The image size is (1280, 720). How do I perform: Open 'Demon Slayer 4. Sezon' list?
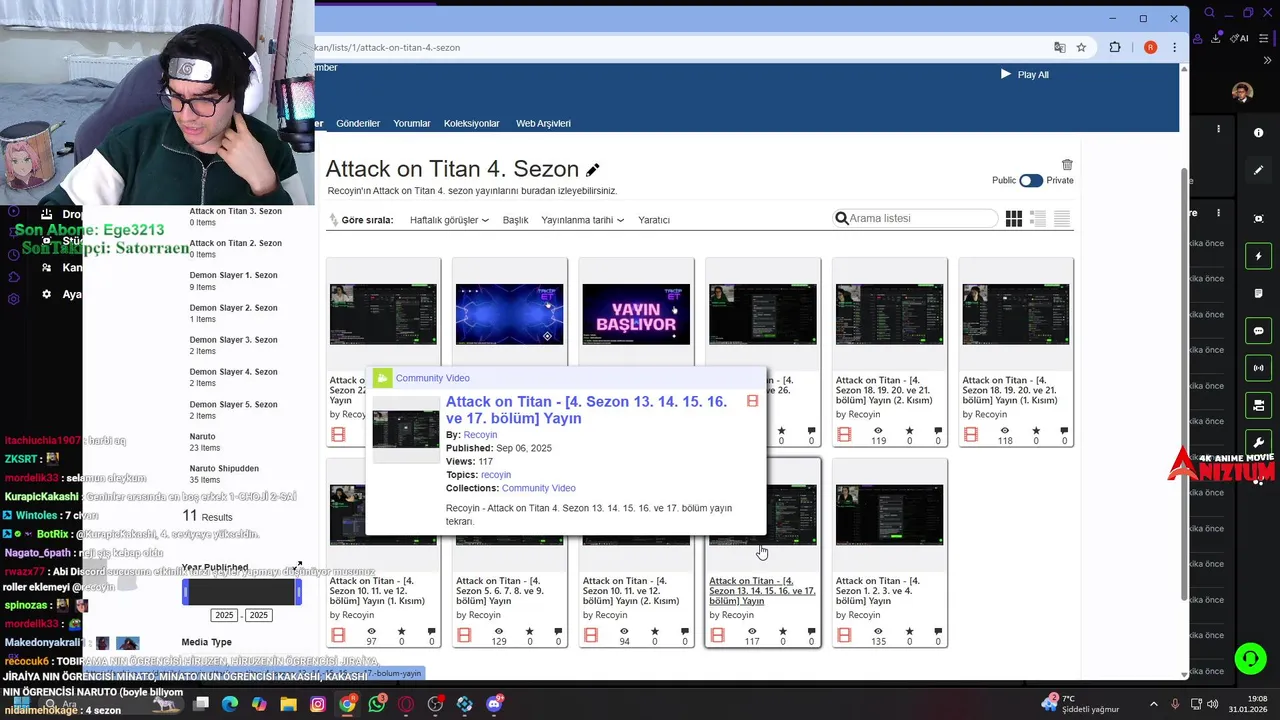coord(233,373)
